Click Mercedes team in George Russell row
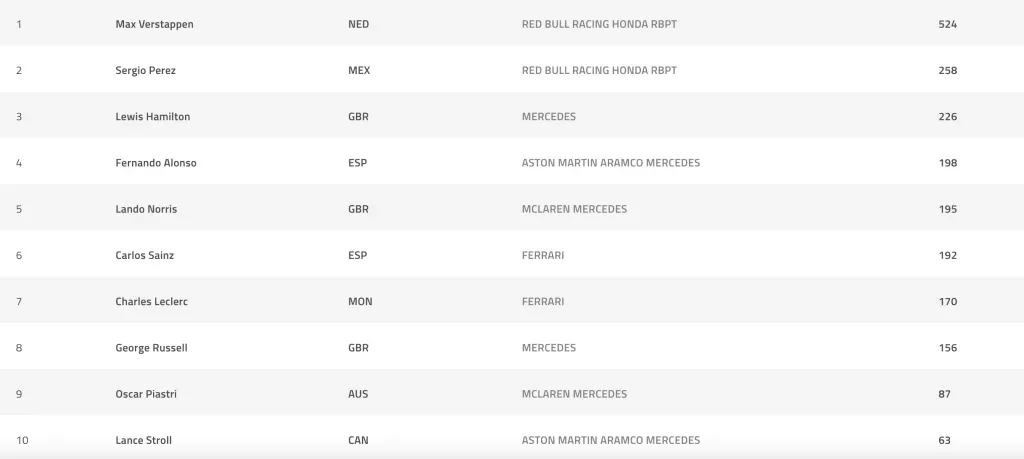The width and height of the screenshot is (1024, 459). (x=548, y=348)
